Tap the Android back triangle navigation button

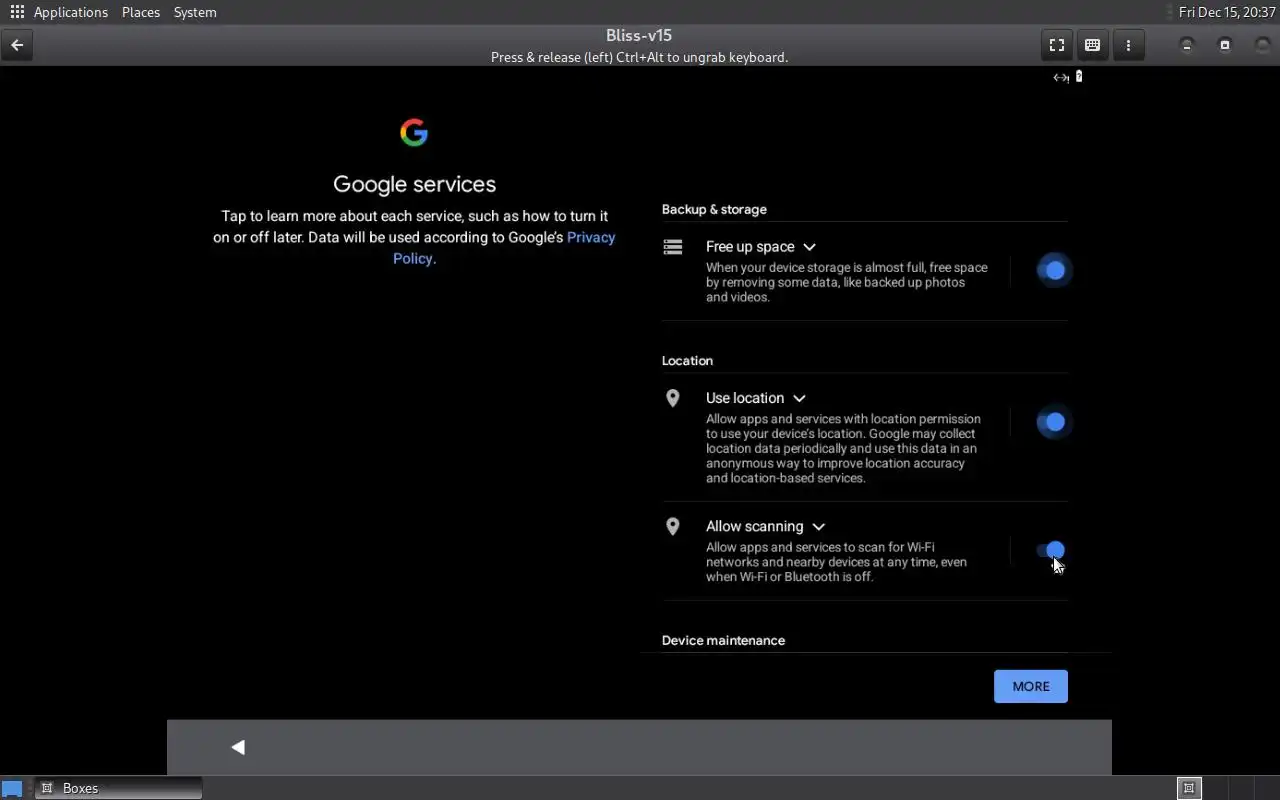238,747
